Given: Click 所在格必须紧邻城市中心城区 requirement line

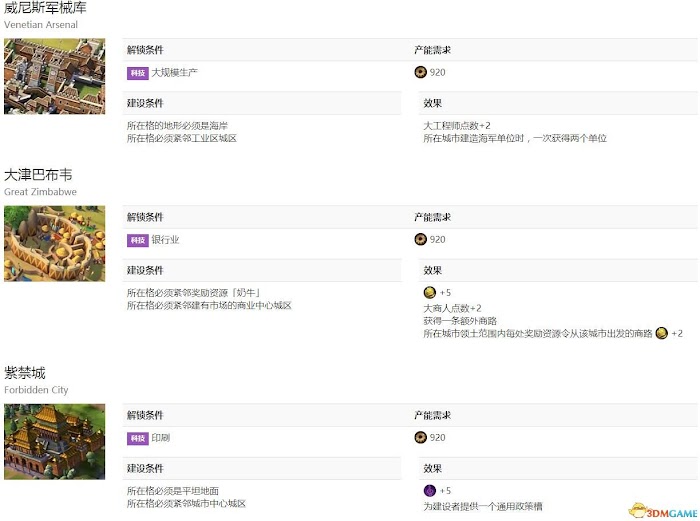Looking at the screenshot, I should tap(187, 504).
